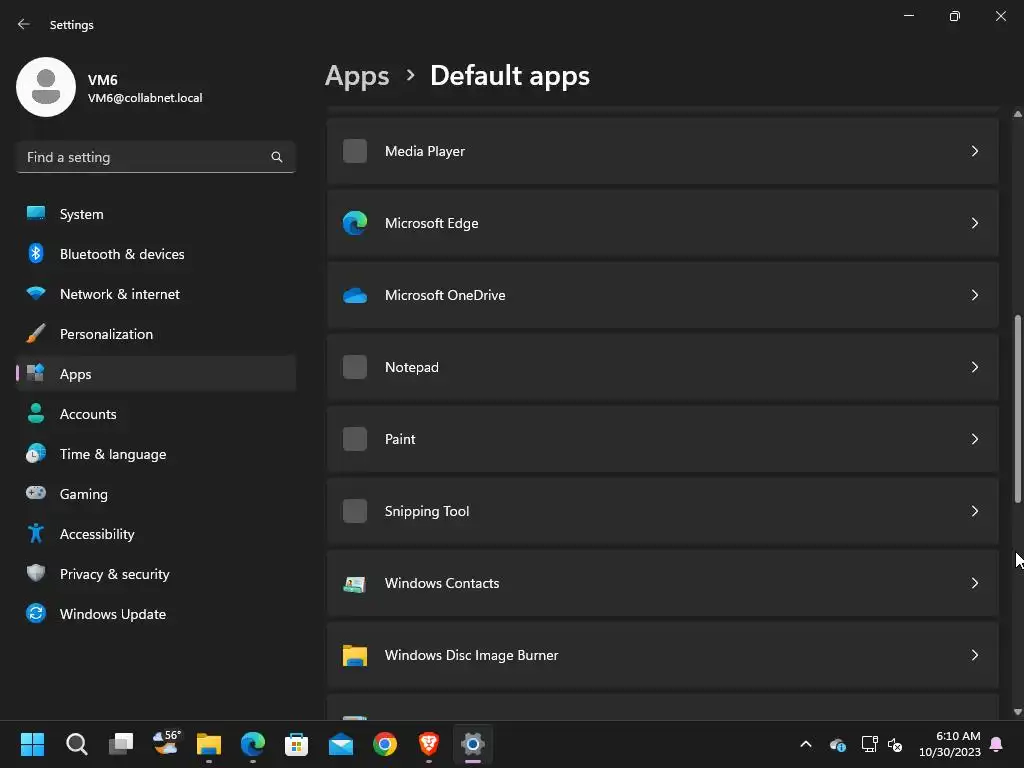Open Notepad default app settings

(x=662, y=367)
